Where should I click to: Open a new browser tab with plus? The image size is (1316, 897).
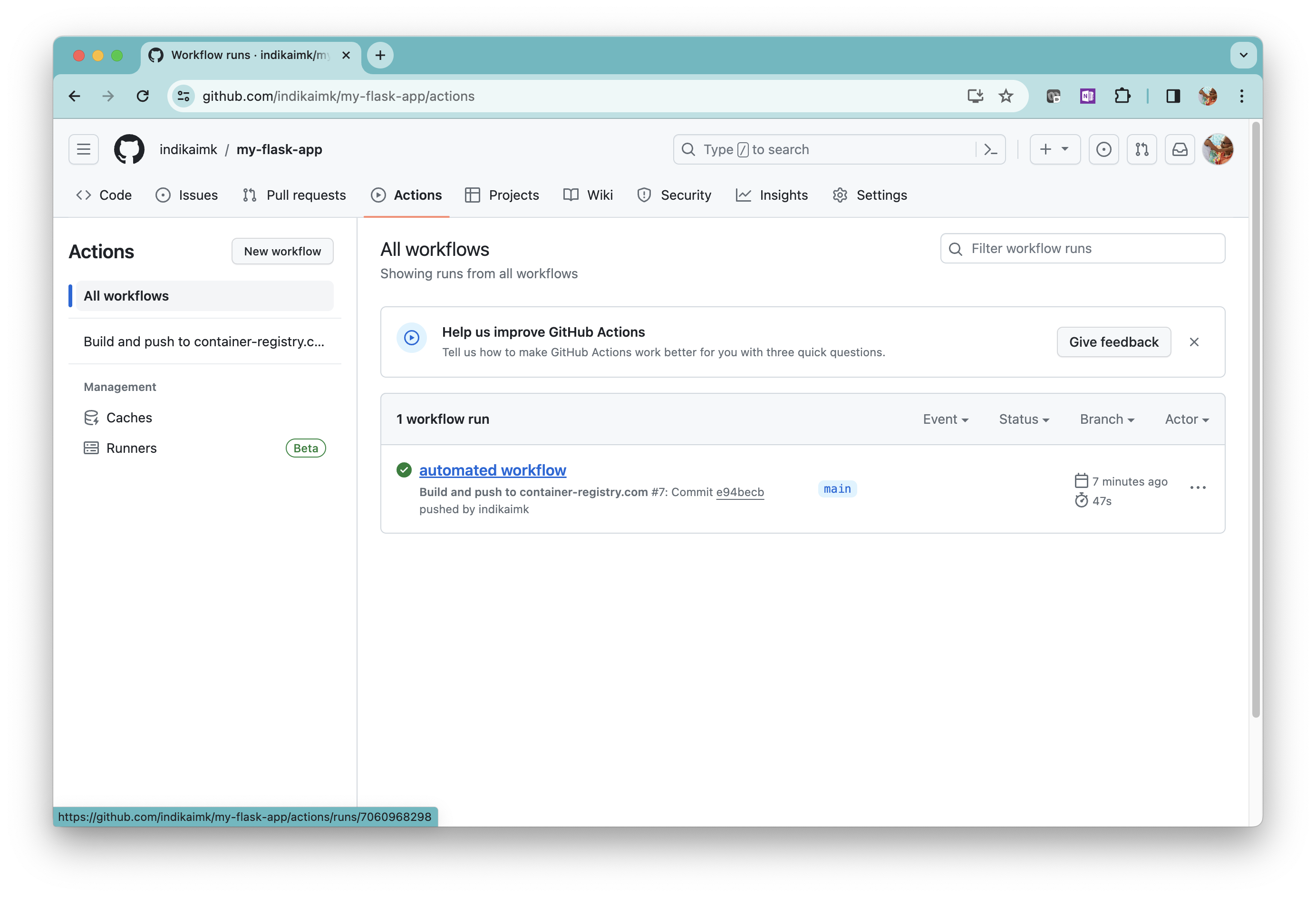(x=380, y=56)
